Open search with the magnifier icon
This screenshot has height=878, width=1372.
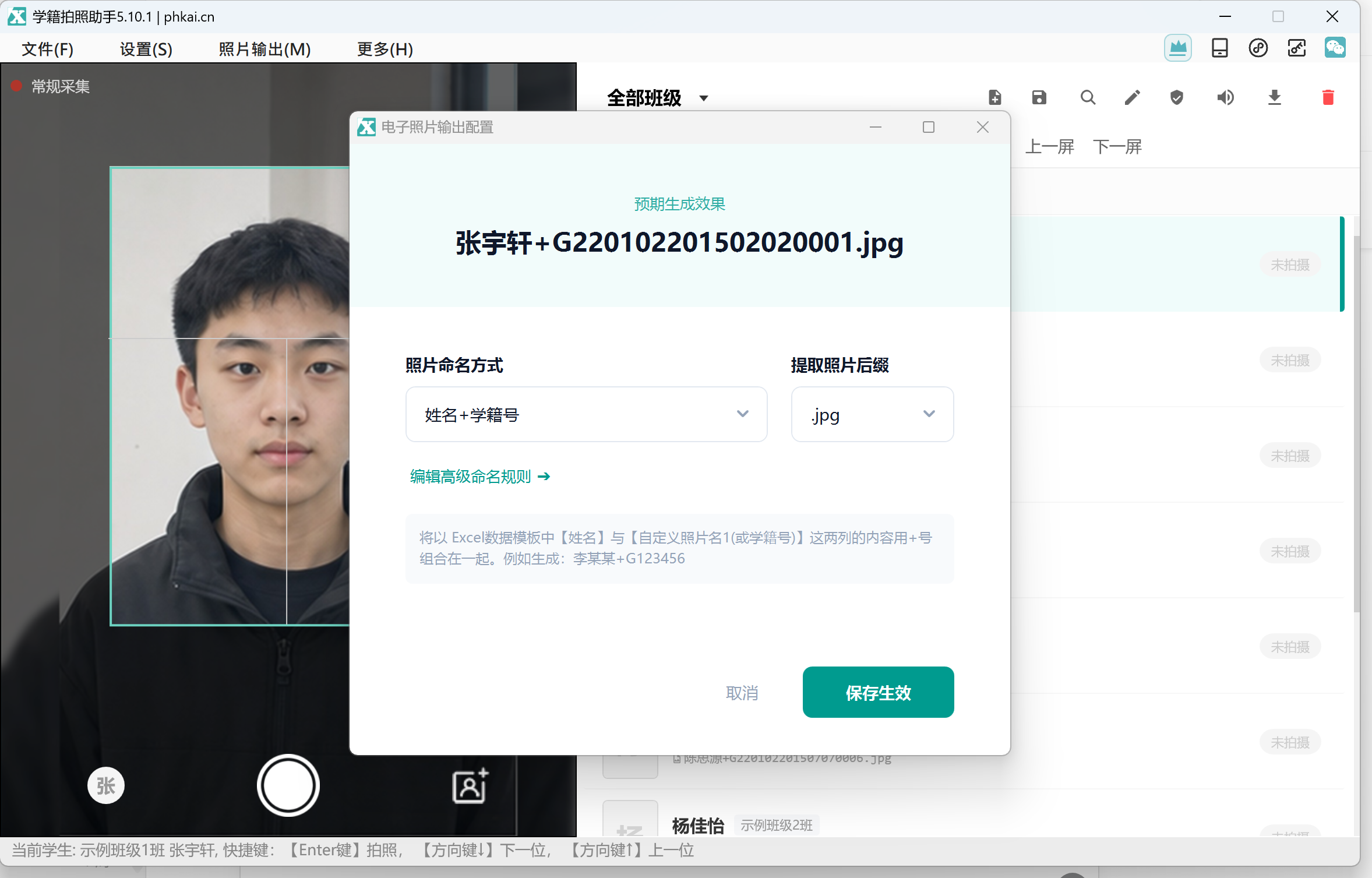pos(1088,97)
